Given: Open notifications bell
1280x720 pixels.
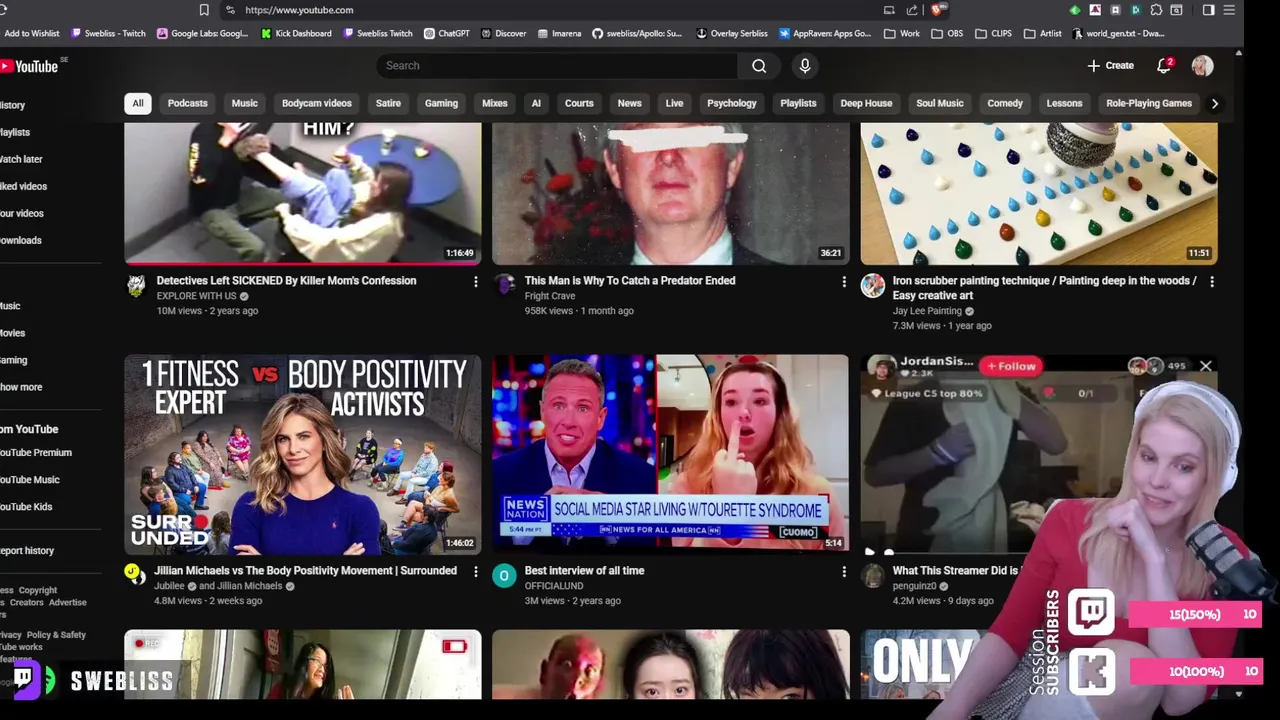Looking at the screenshot, I should [1164, 66].
